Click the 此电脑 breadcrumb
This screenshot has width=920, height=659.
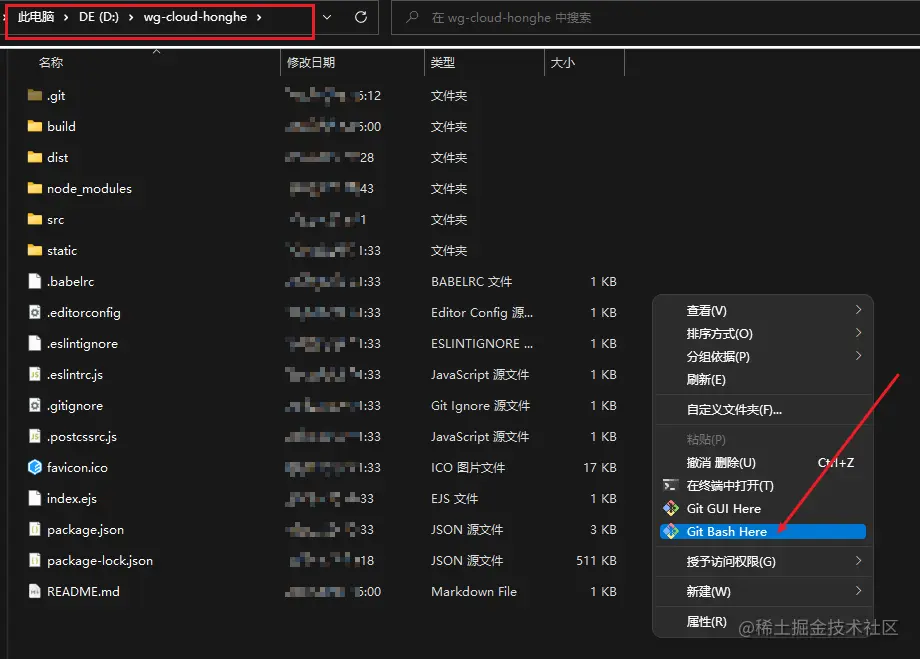[x=36, y=17]
